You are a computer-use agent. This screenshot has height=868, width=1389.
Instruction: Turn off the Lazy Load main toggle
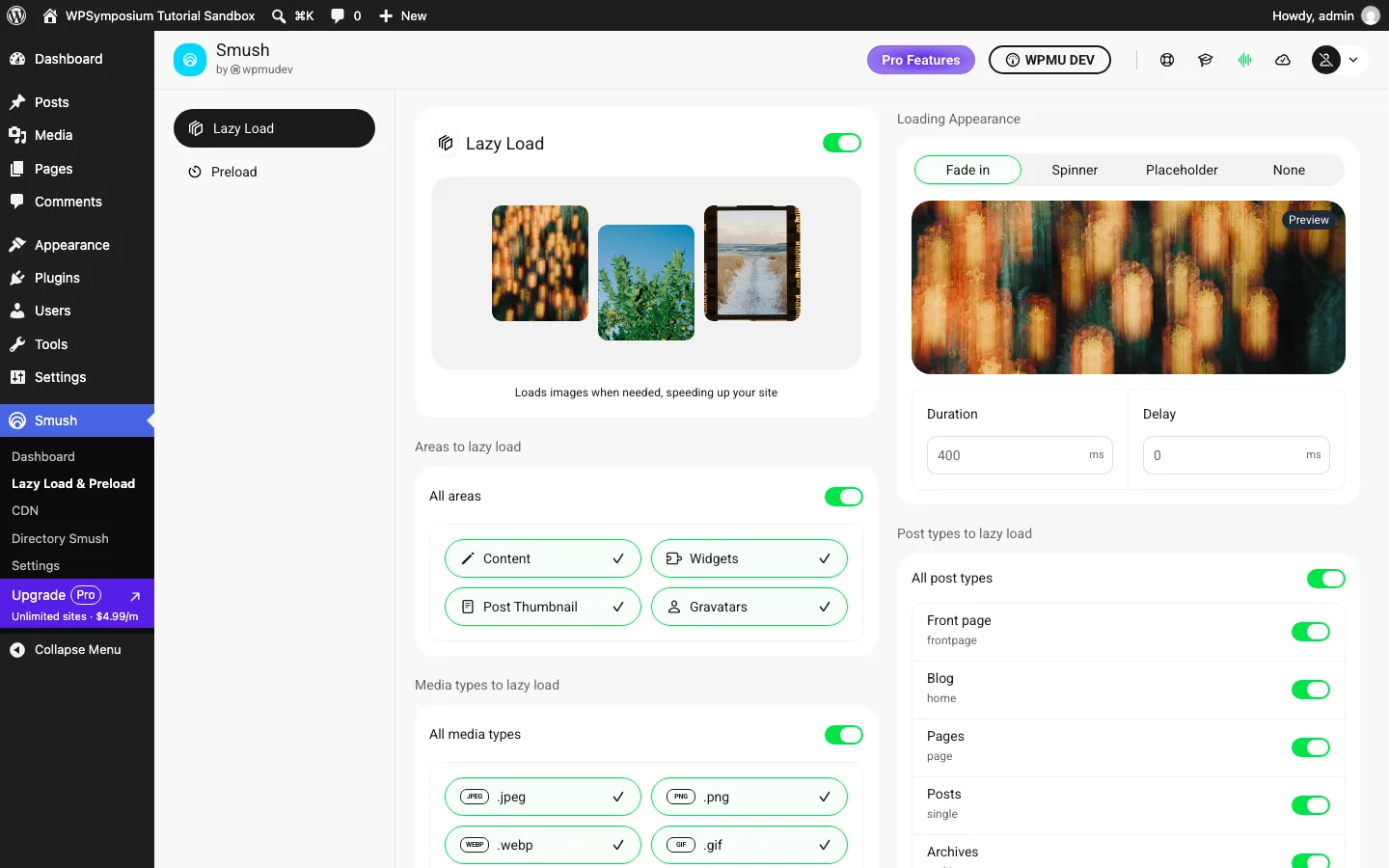point(842,143)
